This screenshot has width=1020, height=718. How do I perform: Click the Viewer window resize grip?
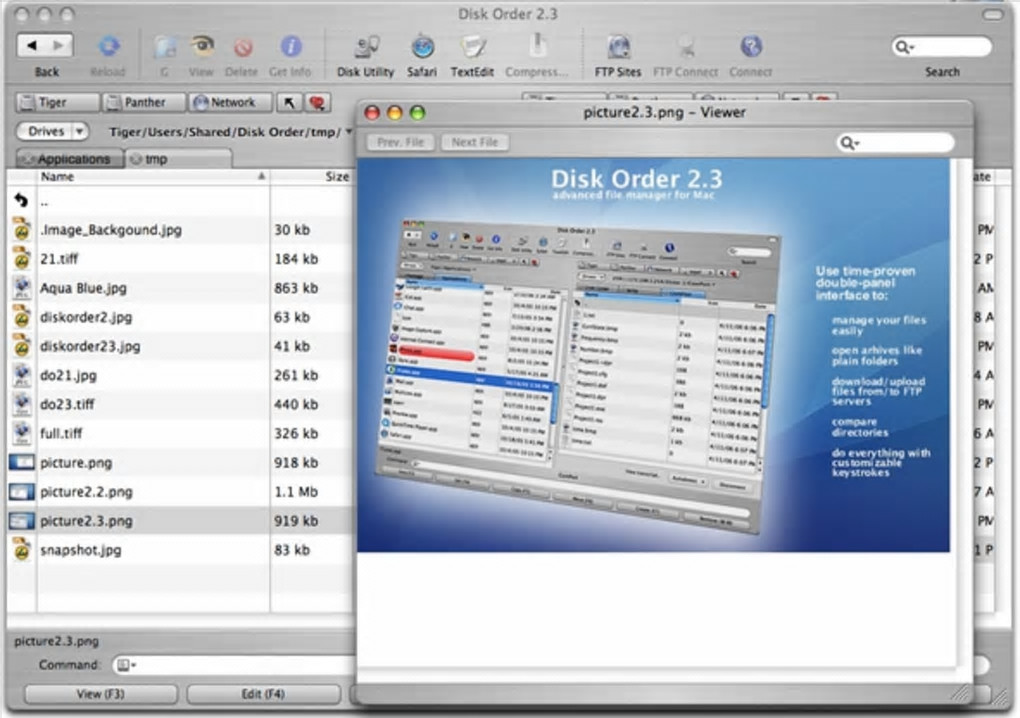(x=961, y=693)
